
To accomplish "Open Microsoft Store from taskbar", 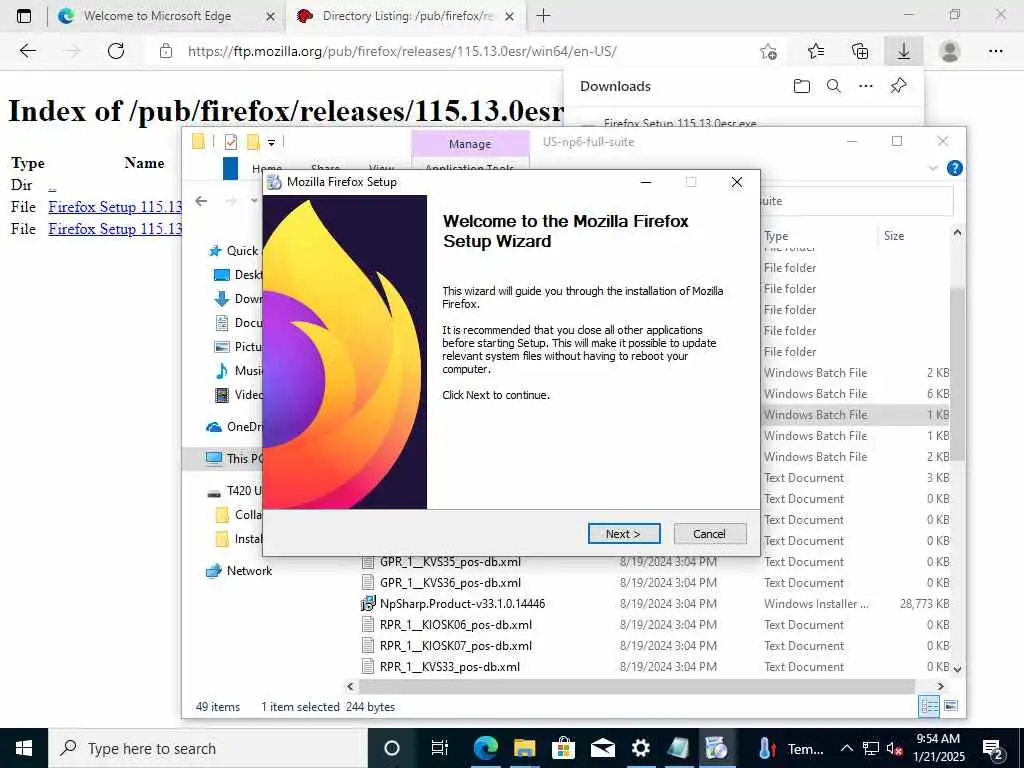I will [563, 748].
